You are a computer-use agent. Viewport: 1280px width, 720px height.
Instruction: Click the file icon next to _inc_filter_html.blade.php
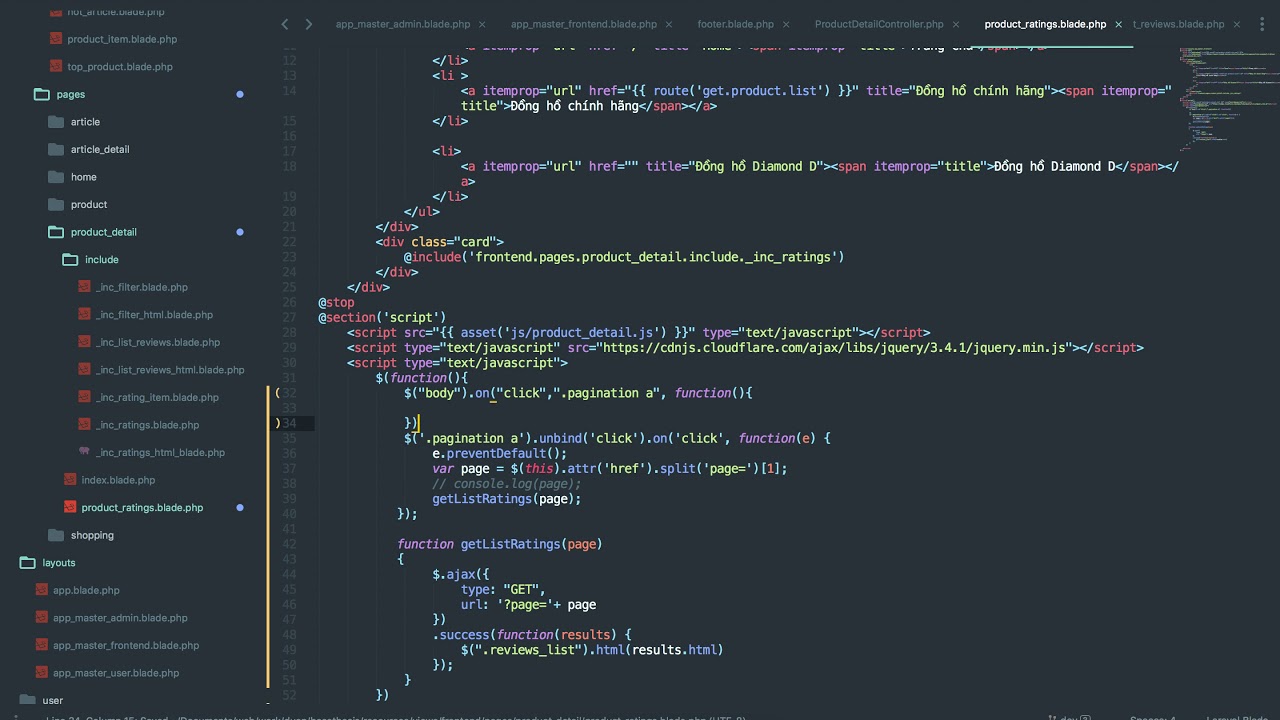(x=84, y=315)
